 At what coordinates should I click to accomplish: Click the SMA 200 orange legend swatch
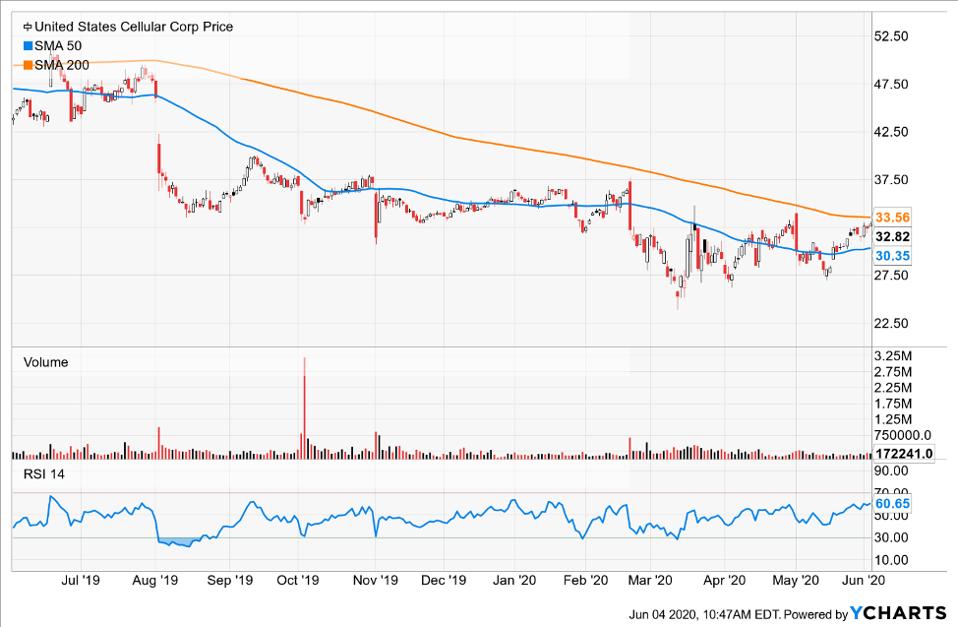point(28,65)
